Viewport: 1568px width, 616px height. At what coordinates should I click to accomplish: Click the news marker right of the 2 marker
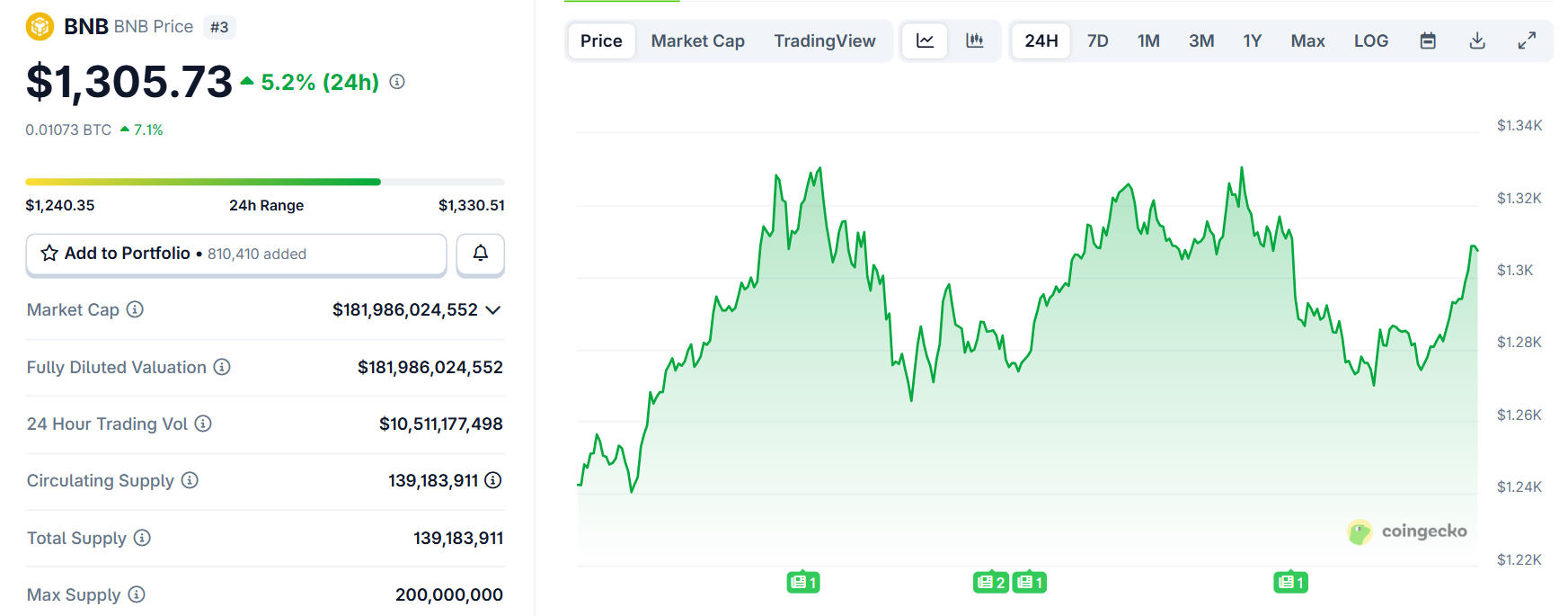[x=1030, y=583]
